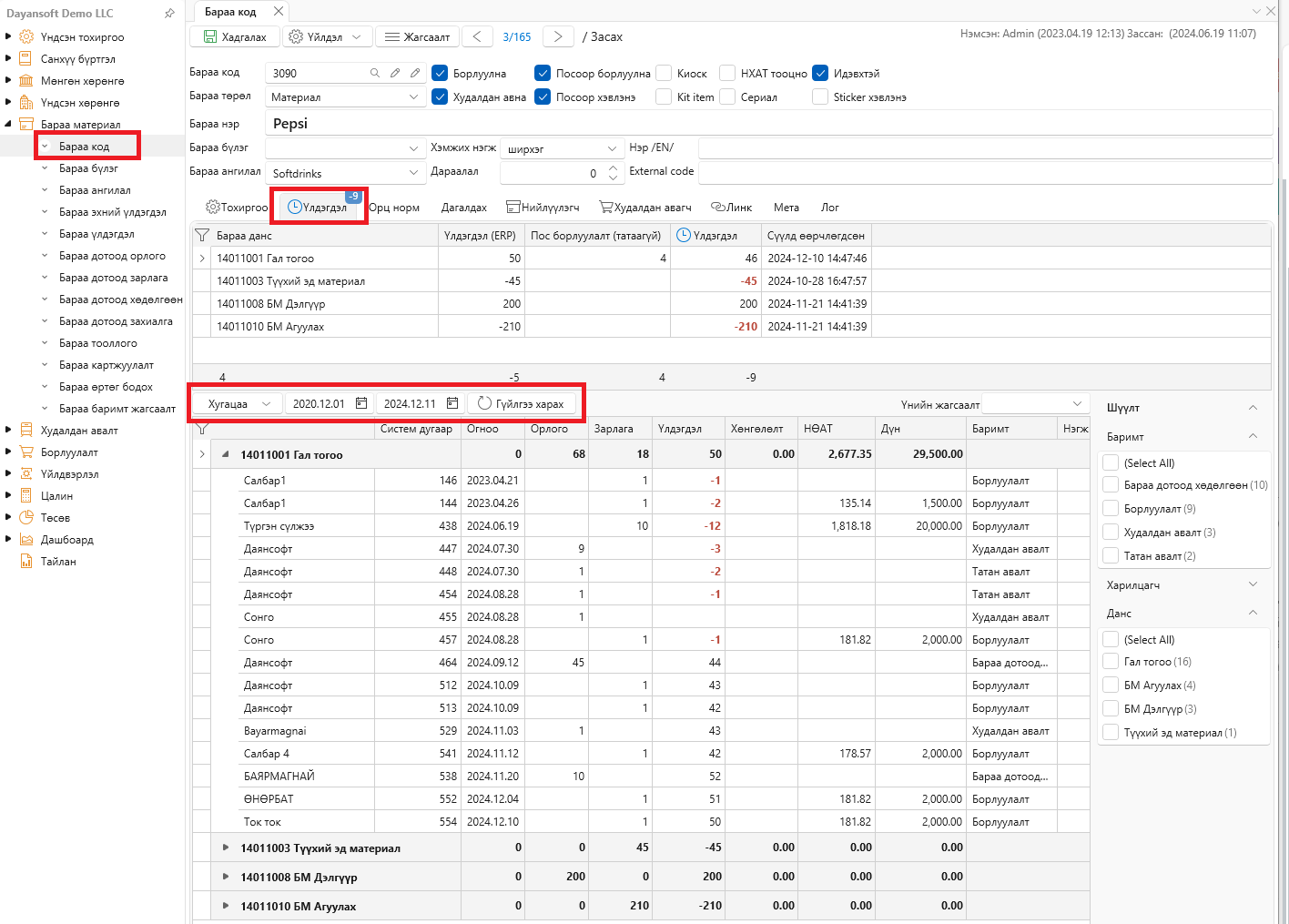This screenshot has width=1289, height=924.
Task: Click the Бараа нэр field containing Pepsi
Action: coord(769,124)
